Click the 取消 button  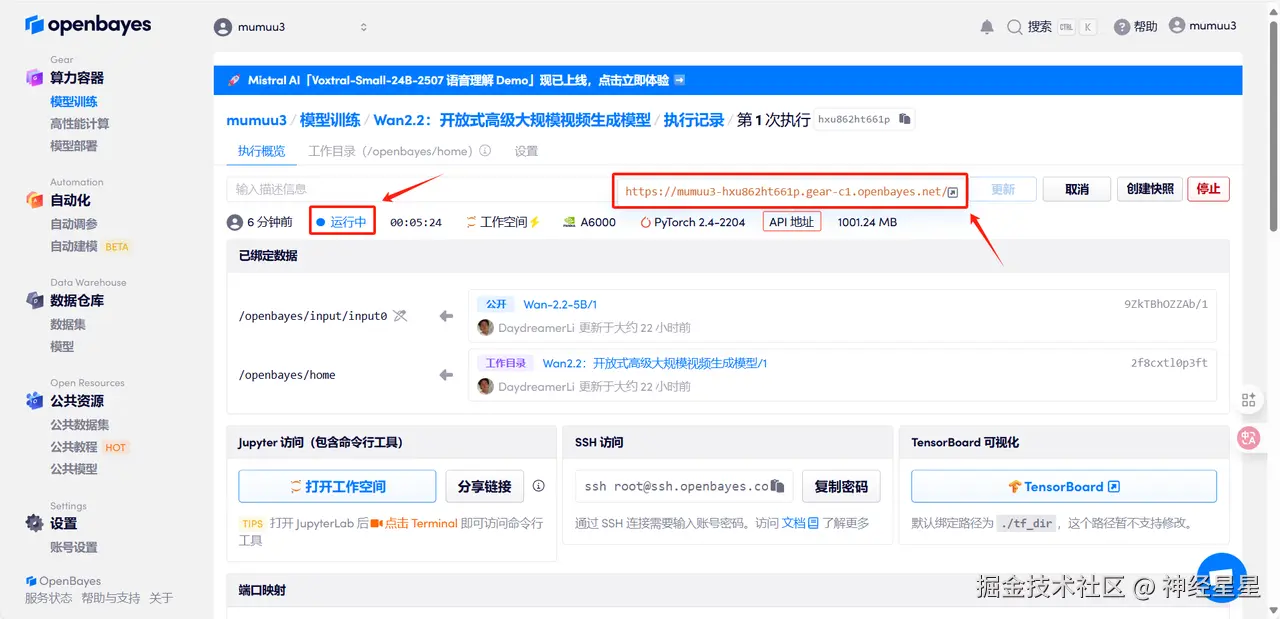tap(1077, 189)
